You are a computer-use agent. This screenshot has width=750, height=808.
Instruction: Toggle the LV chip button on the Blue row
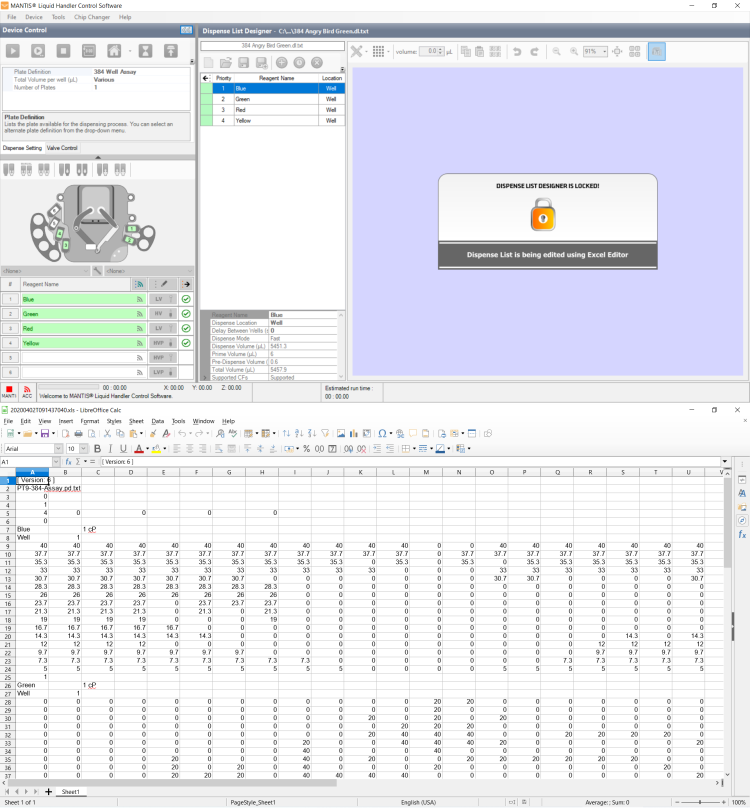(x=163, y=299)
